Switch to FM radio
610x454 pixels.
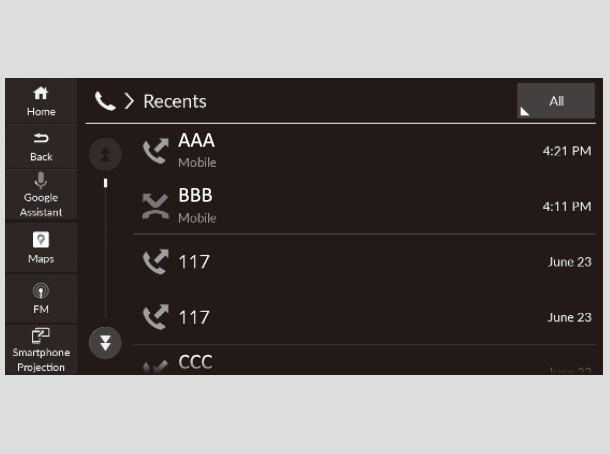[x=41, y=298]
